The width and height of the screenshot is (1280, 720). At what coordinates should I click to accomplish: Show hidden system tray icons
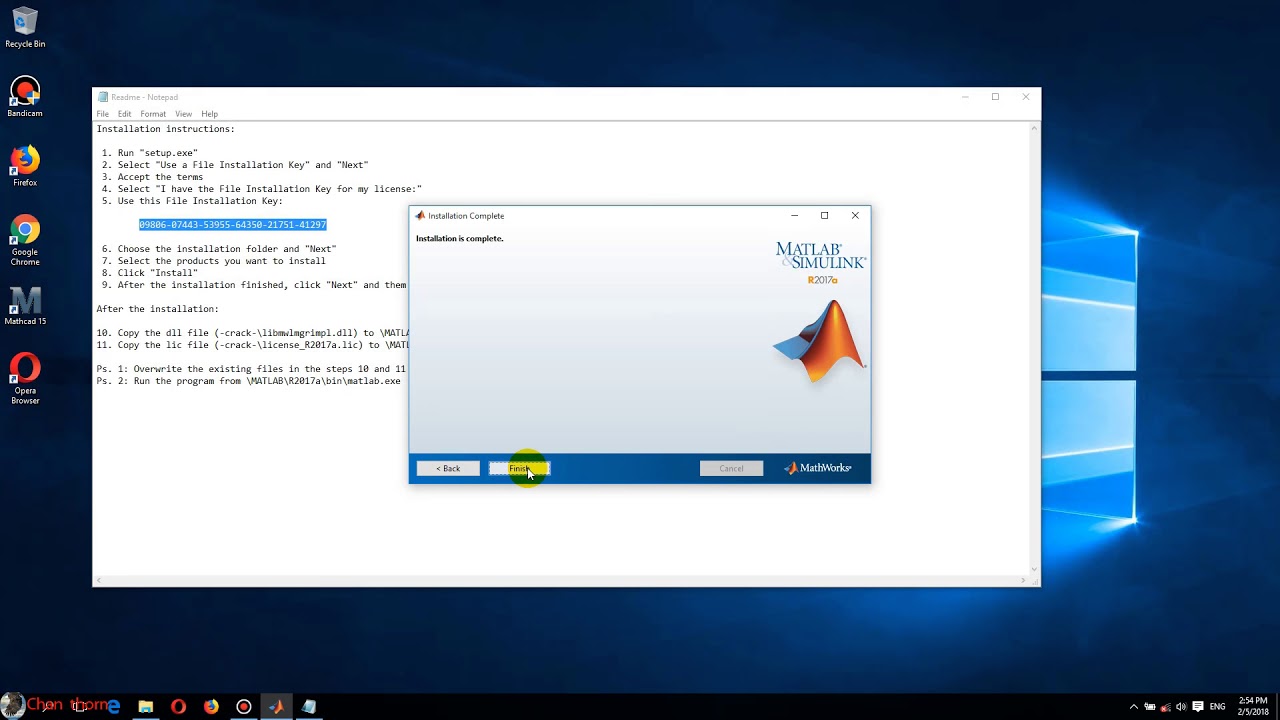1134,707
